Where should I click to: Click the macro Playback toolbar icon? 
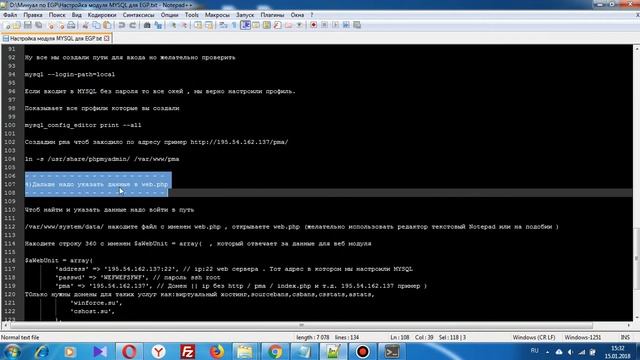(x=335, y=25)
